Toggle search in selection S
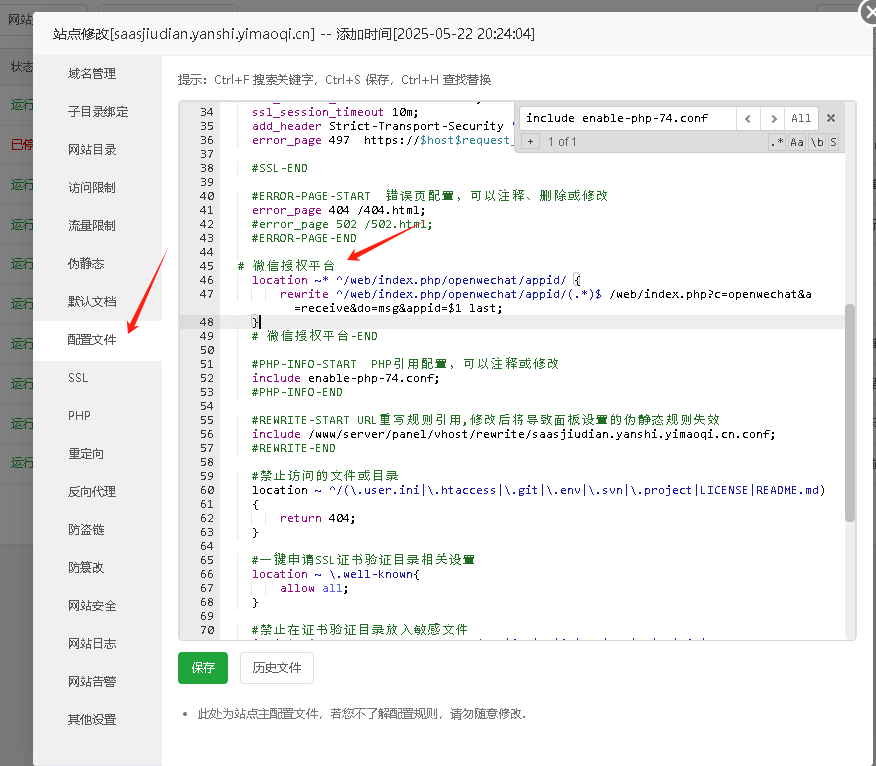876x766 pixels. tap(833, 142)
